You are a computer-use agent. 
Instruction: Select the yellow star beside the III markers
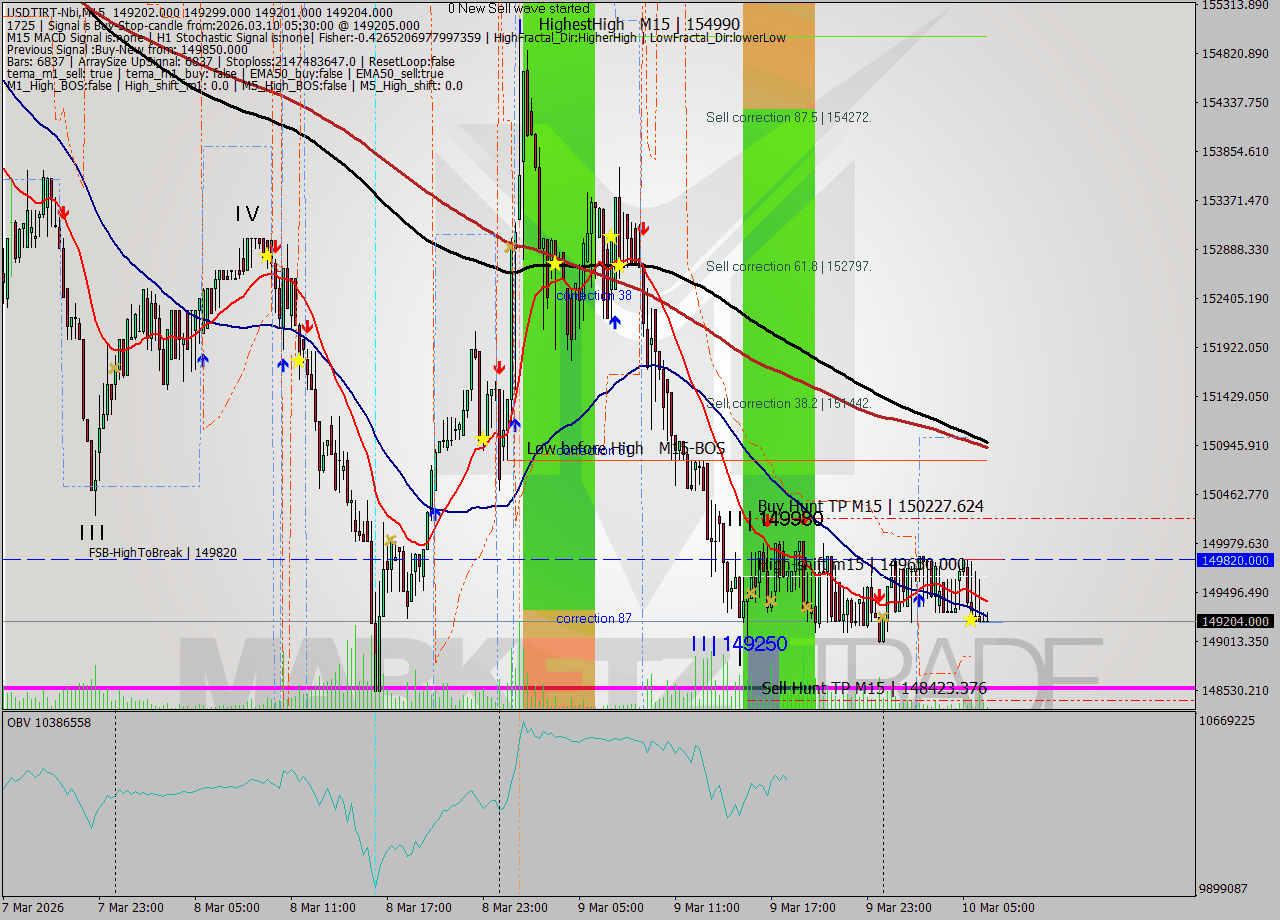[972, 620]
